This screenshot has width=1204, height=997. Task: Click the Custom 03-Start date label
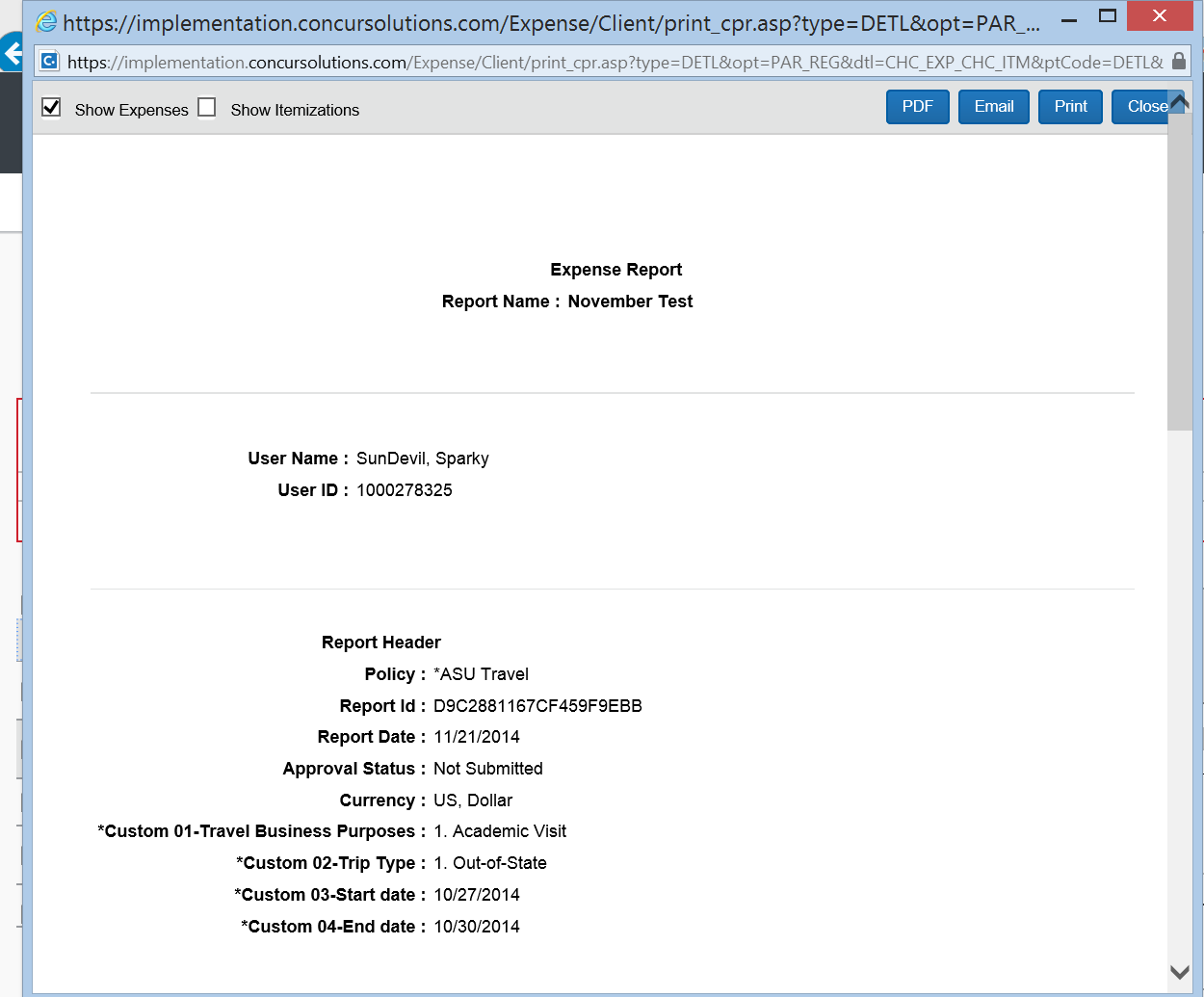(329, 895)
